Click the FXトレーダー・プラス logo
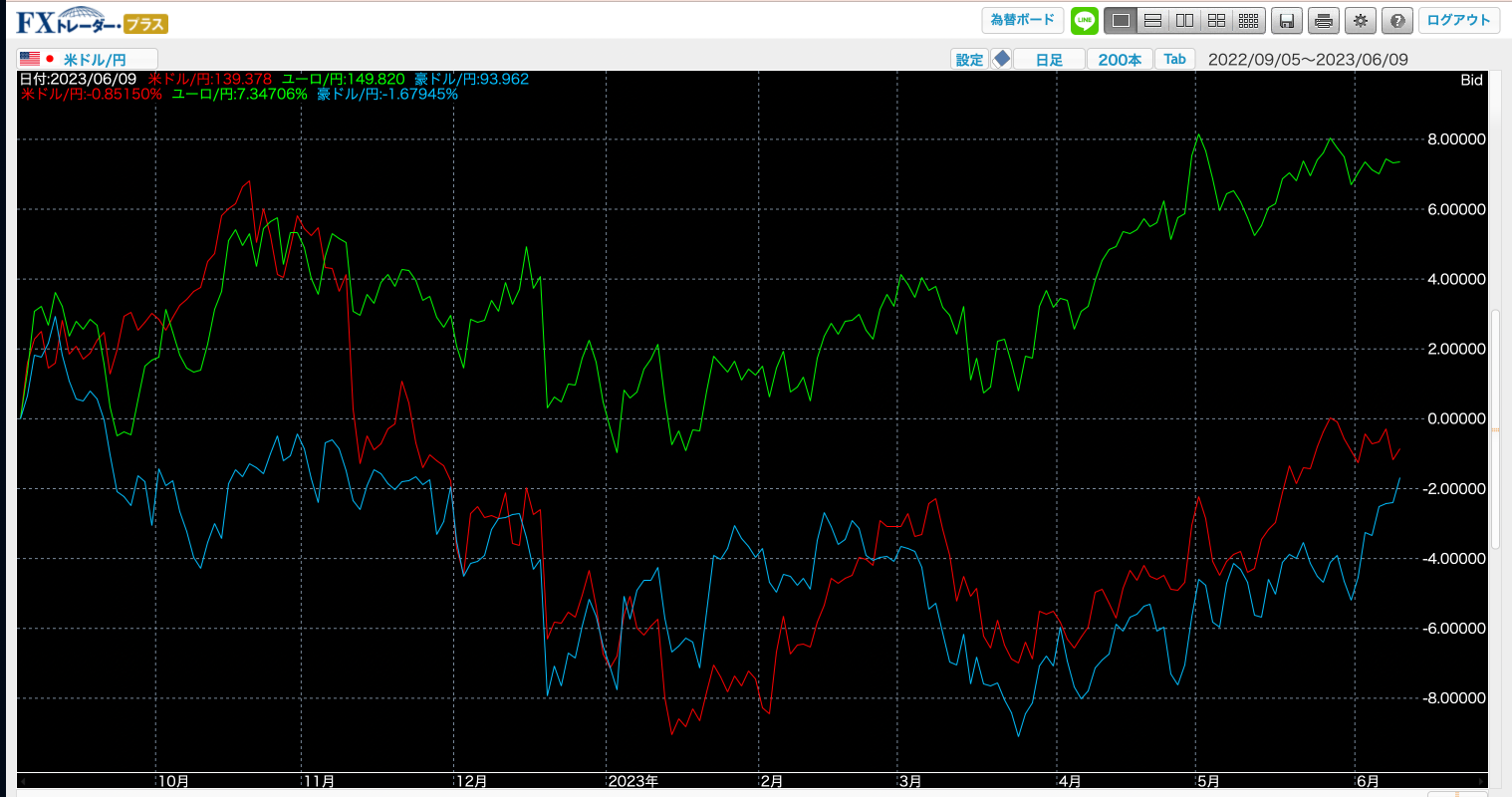This screenshot has width=1512, height=797. pos(92,21)
